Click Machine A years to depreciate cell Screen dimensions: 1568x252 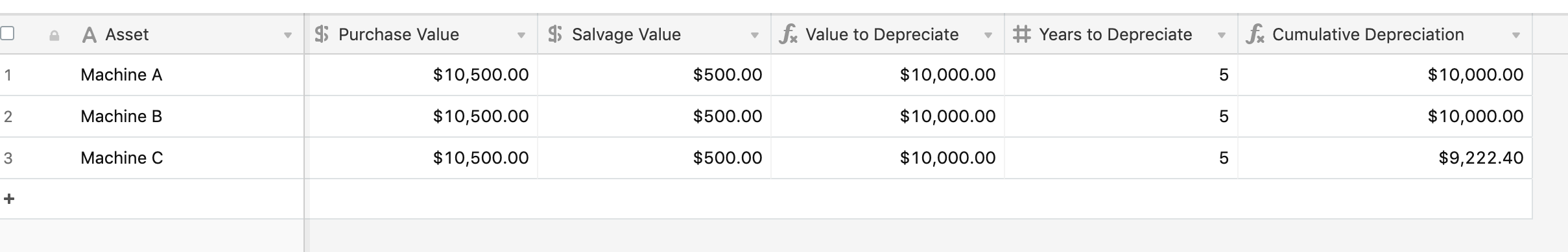coord(1121,75)
